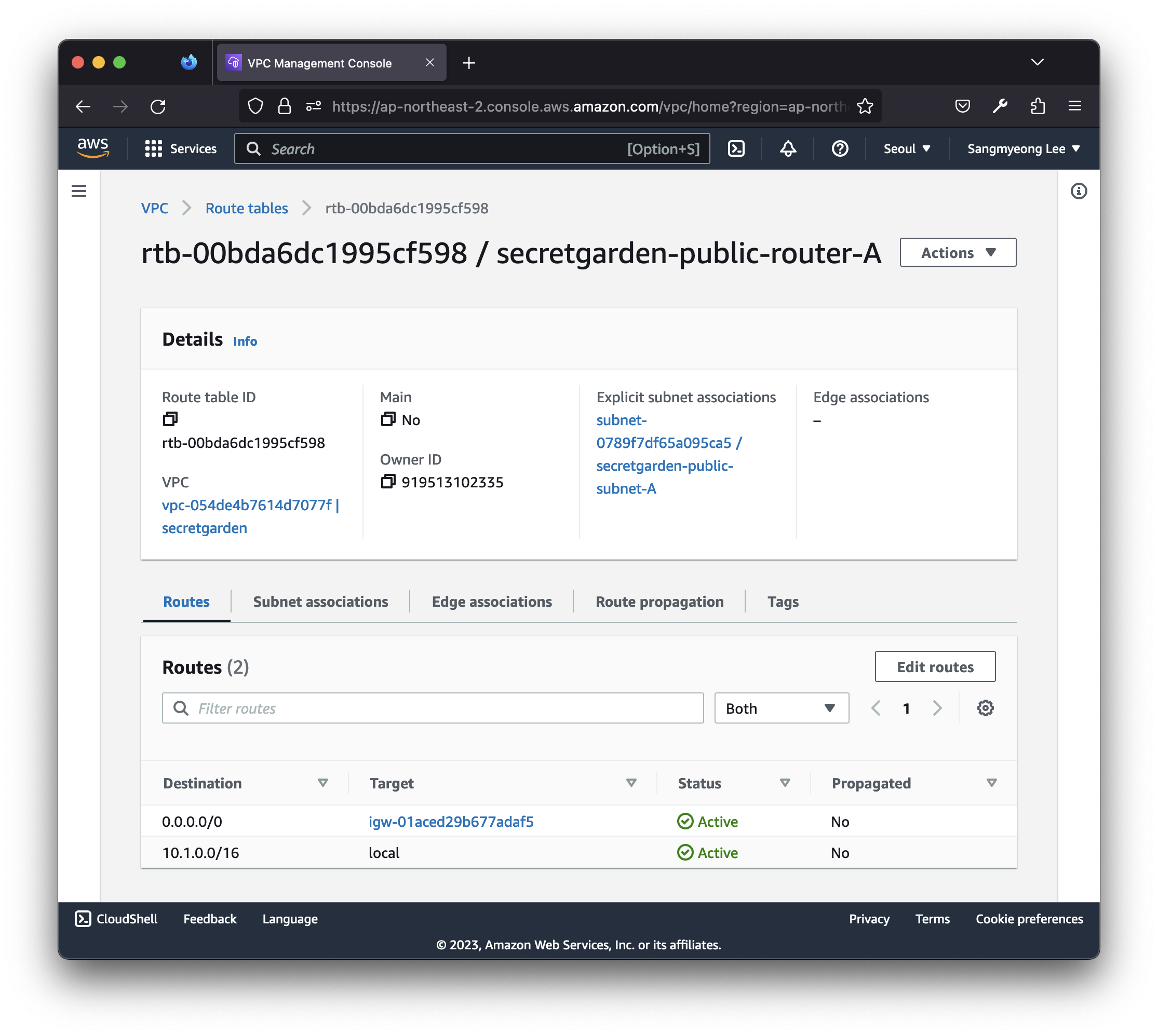The image size is (1158, 1036).
Task: Open the VPC breadcrumb link
Action: (154, 208)
